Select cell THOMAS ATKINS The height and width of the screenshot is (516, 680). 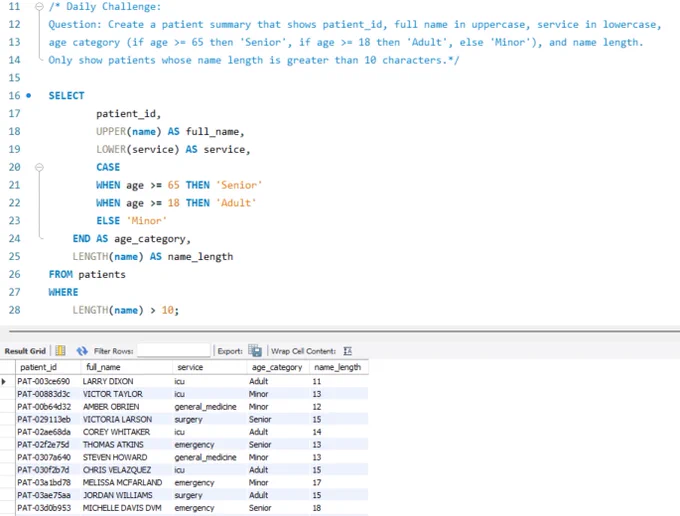coord(113,444)
